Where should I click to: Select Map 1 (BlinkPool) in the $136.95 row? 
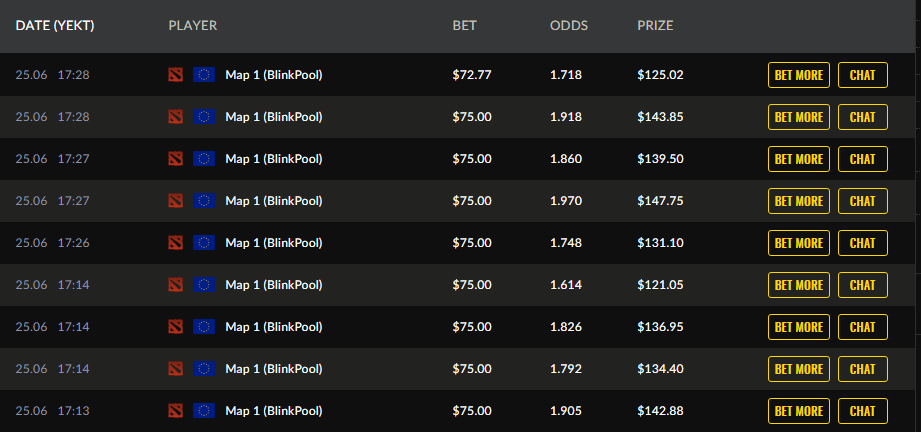coord(274,327)
